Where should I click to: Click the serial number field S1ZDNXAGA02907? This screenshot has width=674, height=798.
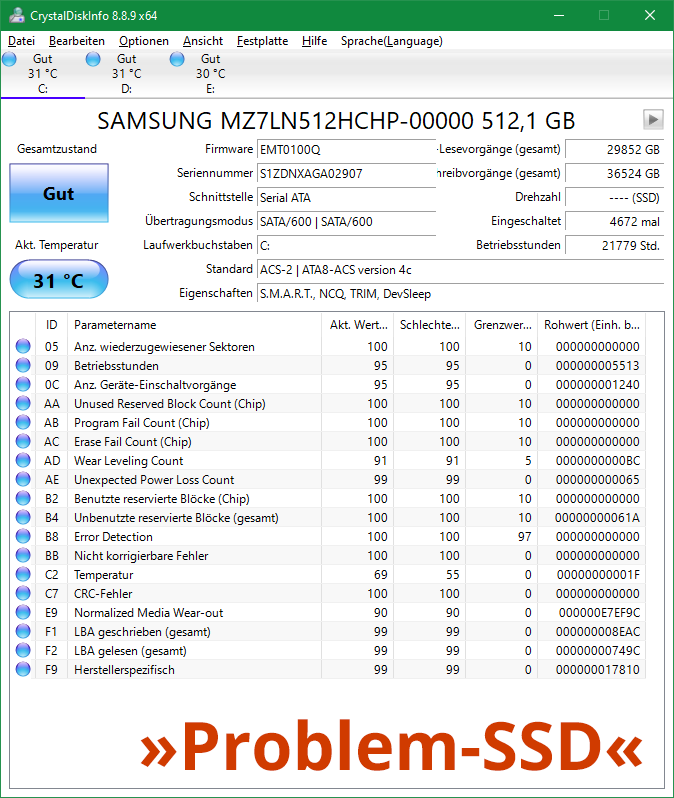click(347, 174)
